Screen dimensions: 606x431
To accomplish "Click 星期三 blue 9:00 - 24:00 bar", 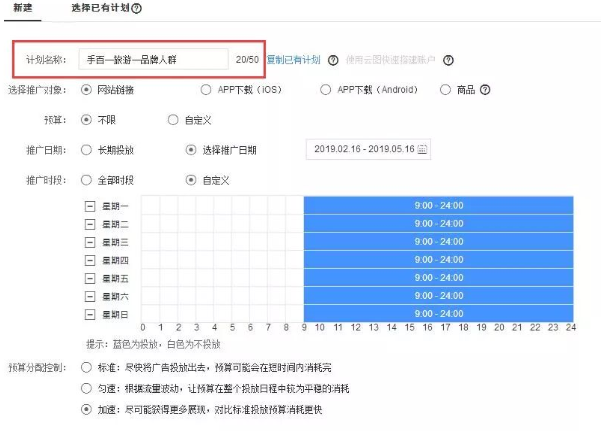I will click(x=439, y=242).
